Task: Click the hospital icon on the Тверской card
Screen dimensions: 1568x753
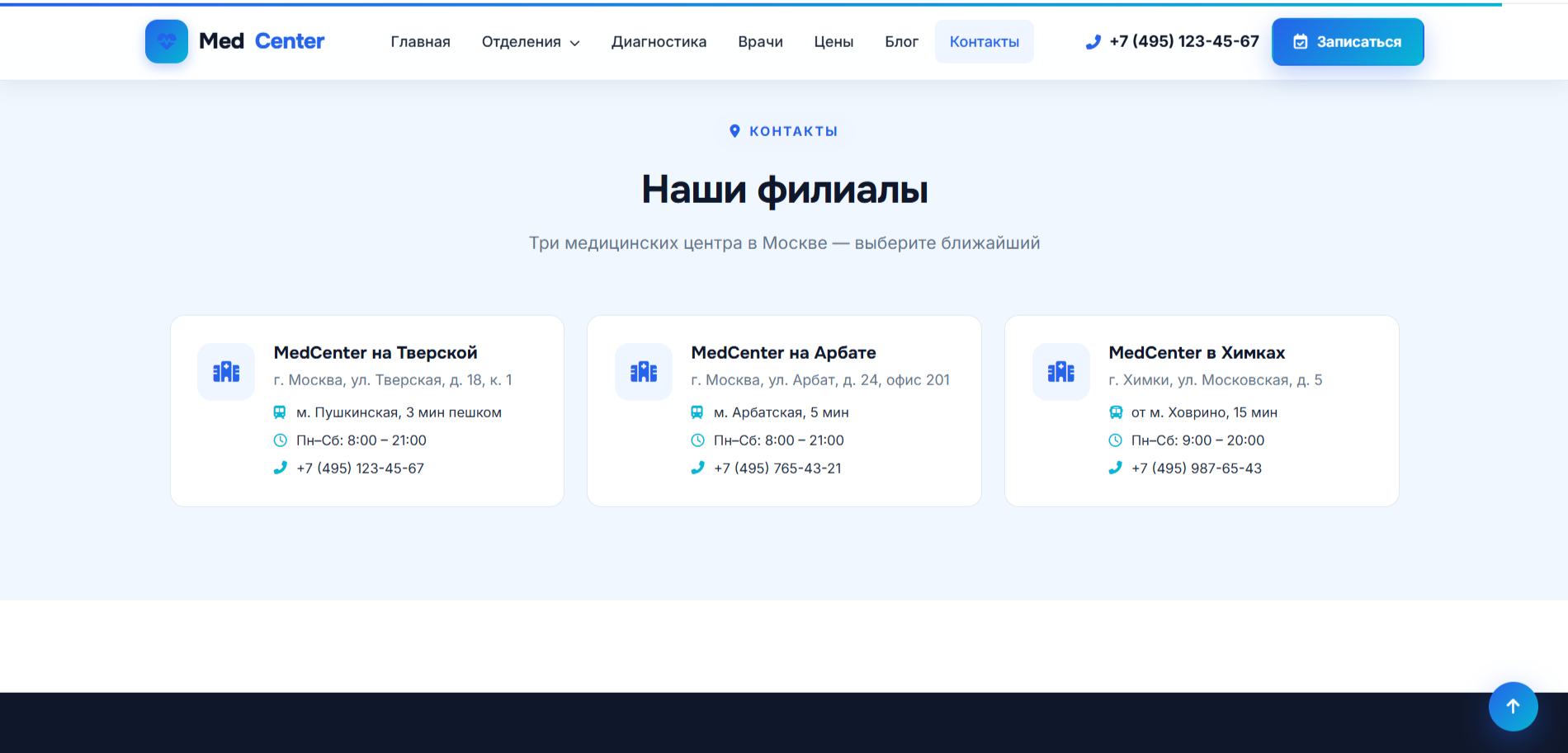Action: (226, 372)
